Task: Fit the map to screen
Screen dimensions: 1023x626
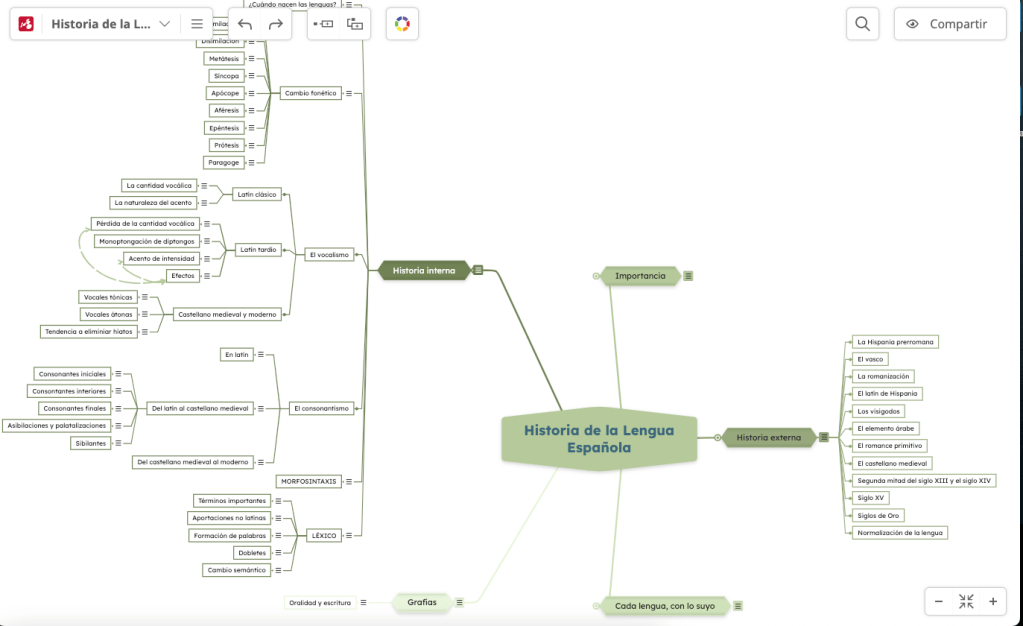Action: [x=966, y=601]
